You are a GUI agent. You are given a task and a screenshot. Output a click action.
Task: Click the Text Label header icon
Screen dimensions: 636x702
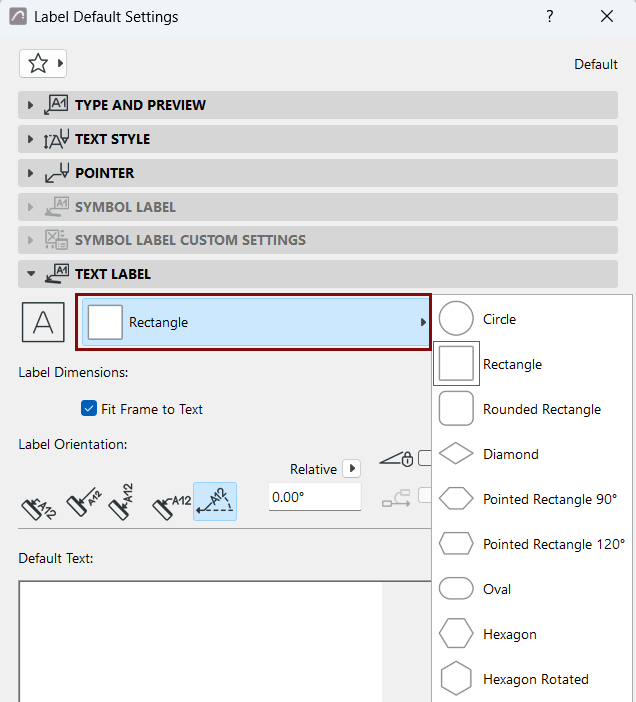point(57,274)
